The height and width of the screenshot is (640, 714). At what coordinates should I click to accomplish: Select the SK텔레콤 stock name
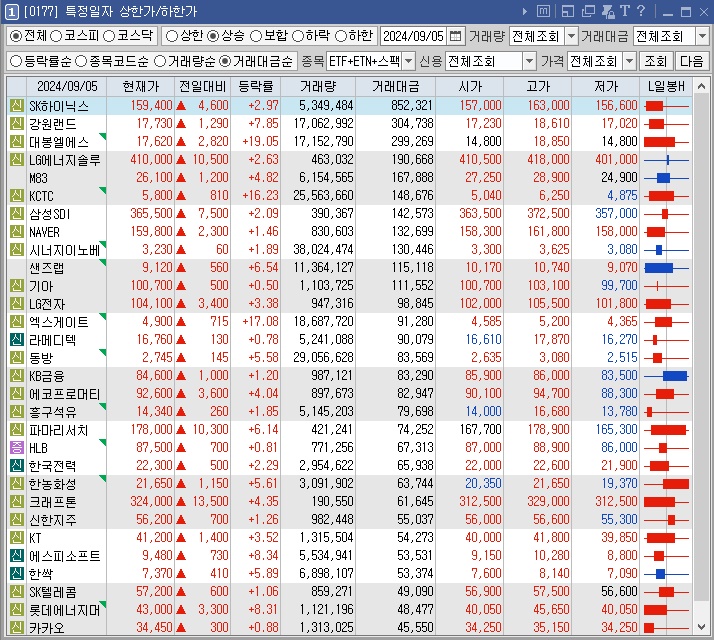53,592
